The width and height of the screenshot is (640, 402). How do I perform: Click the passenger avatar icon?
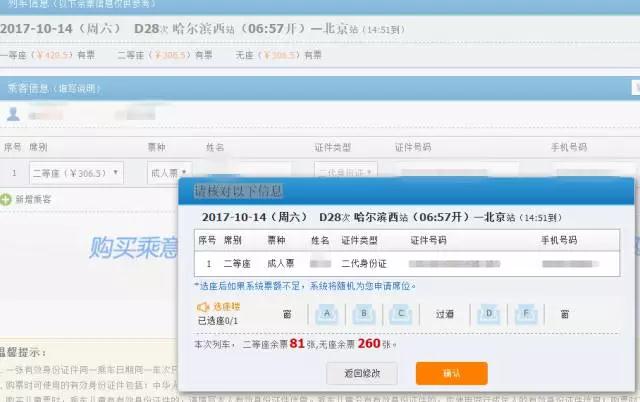pyautogui.click(x=13, y=115)
